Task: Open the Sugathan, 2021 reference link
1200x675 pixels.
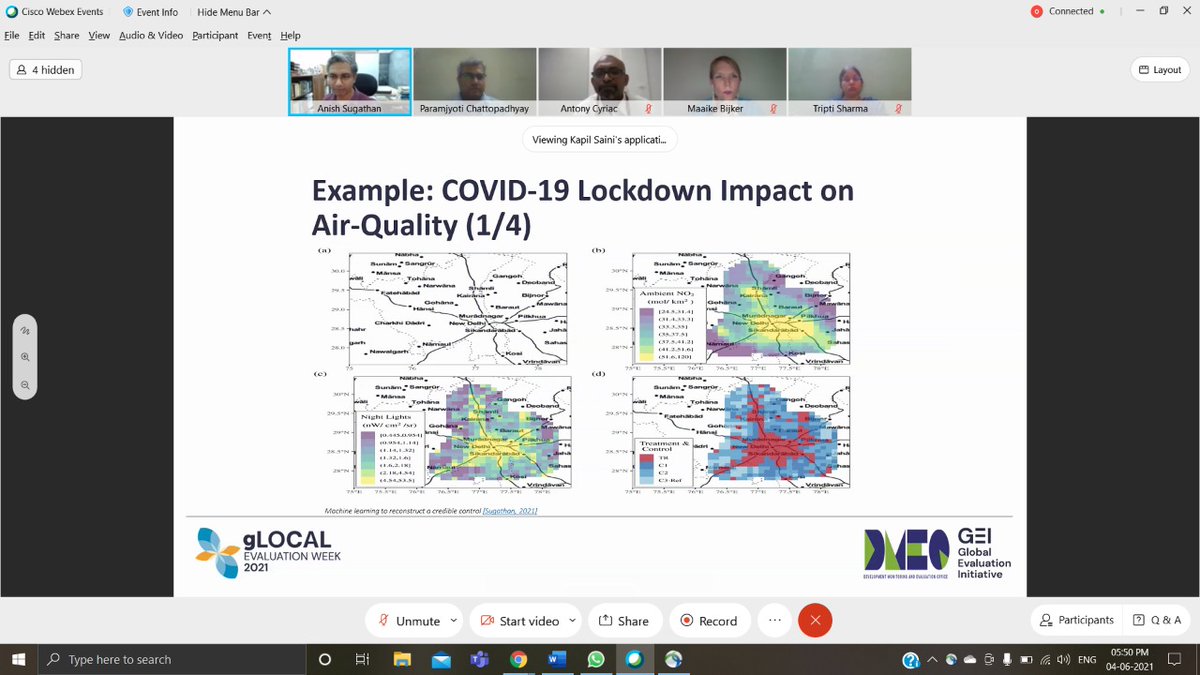Action: pyautogui.click(x=510, y=511)
